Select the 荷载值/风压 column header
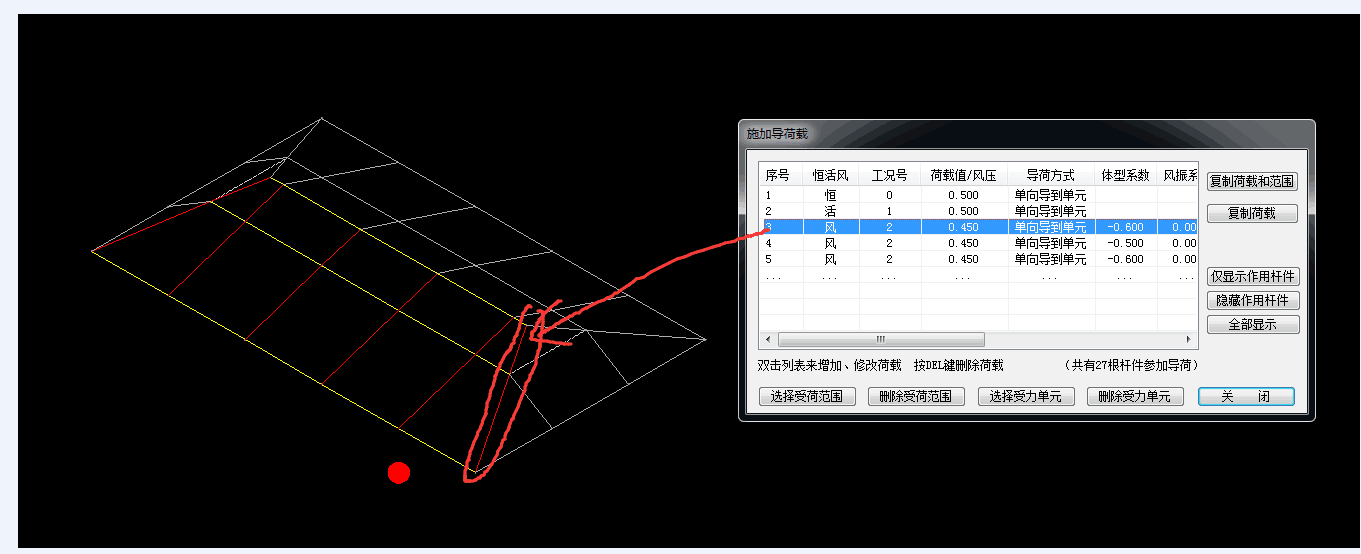 pos(964,174)
